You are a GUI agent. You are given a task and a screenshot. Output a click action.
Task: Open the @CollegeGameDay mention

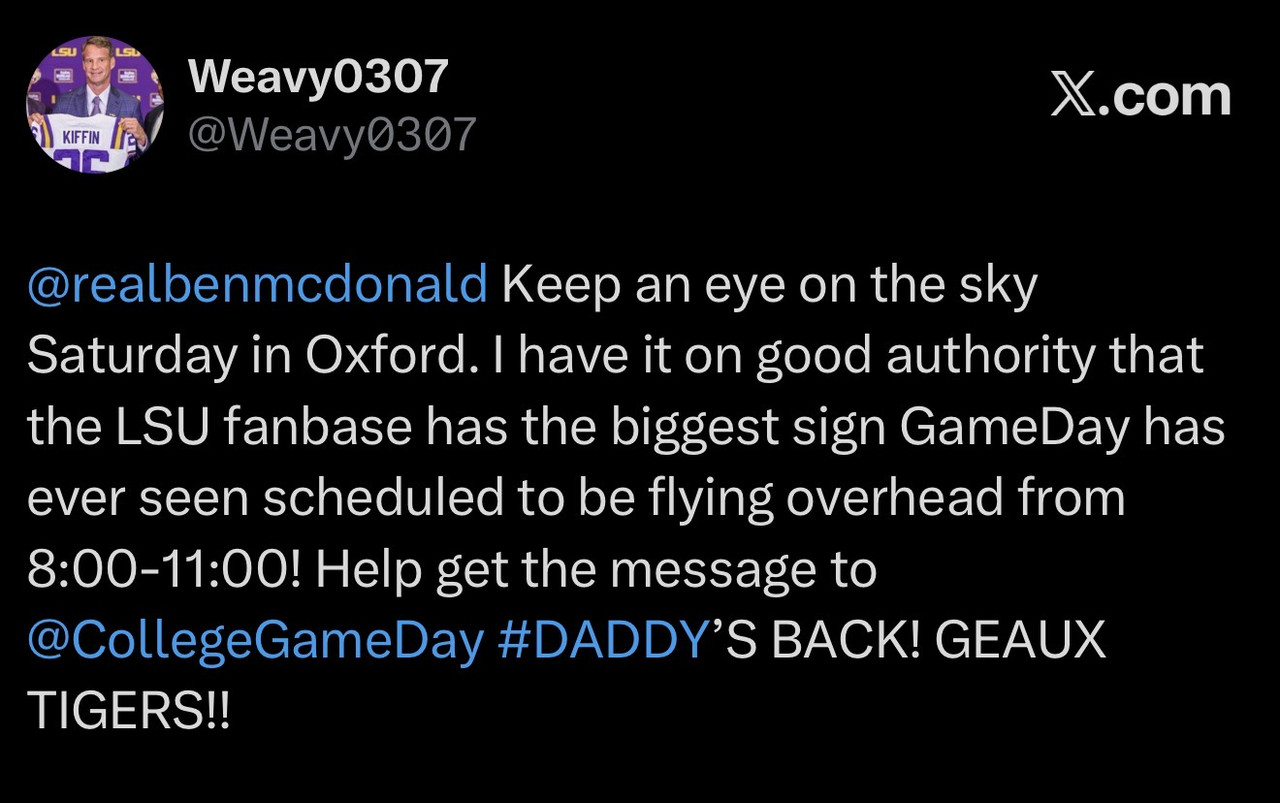pyautogui.click(x=255, y=641)
